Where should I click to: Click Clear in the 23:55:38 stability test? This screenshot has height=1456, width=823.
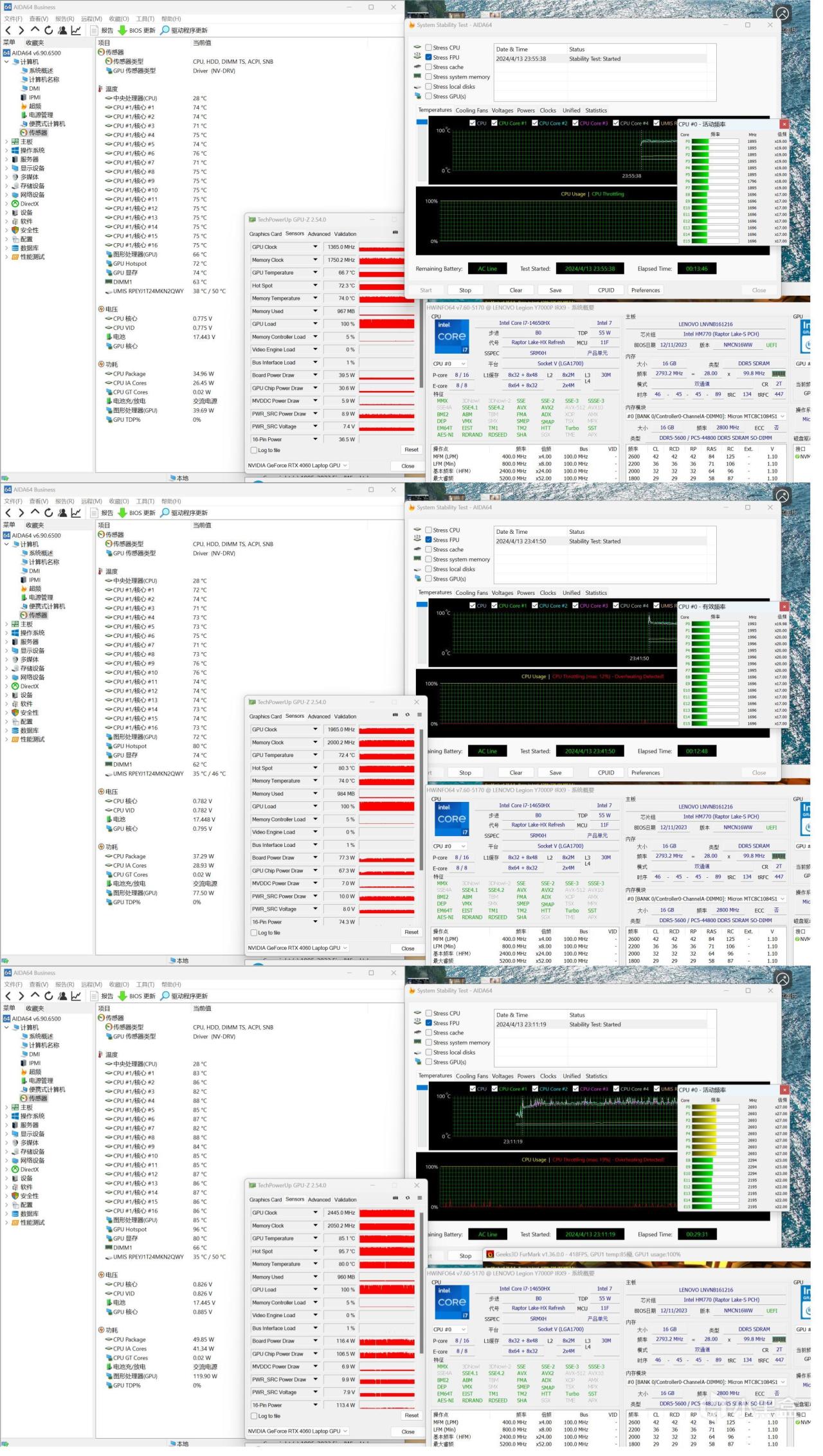(x=516, y=290)
